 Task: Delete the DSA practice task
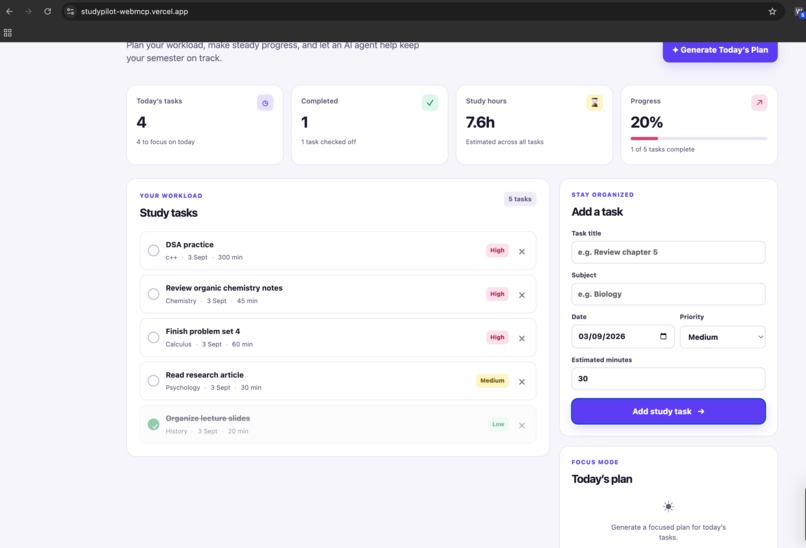click(x=522, y=251)
